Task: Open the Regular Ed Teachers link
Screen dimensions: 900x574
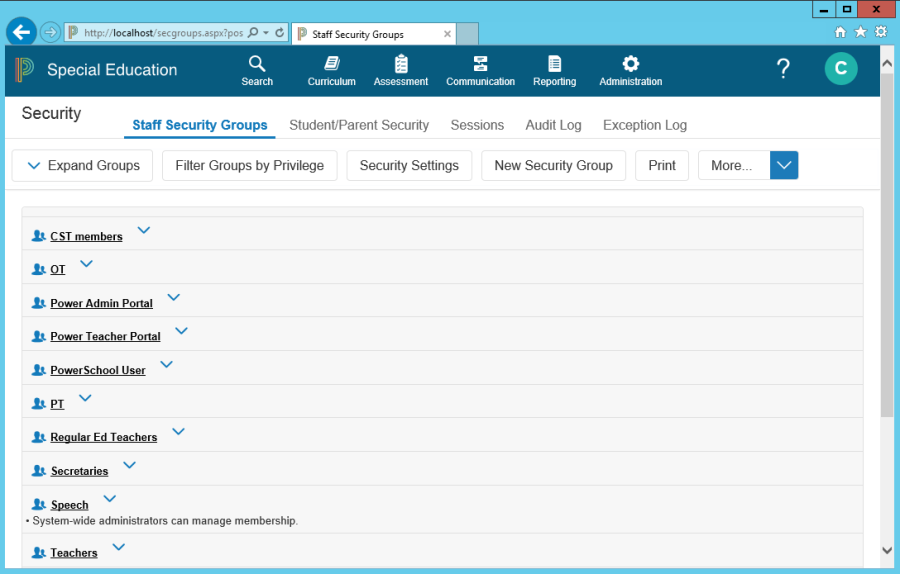Action: pyautogui.click(x=104, y=437)
